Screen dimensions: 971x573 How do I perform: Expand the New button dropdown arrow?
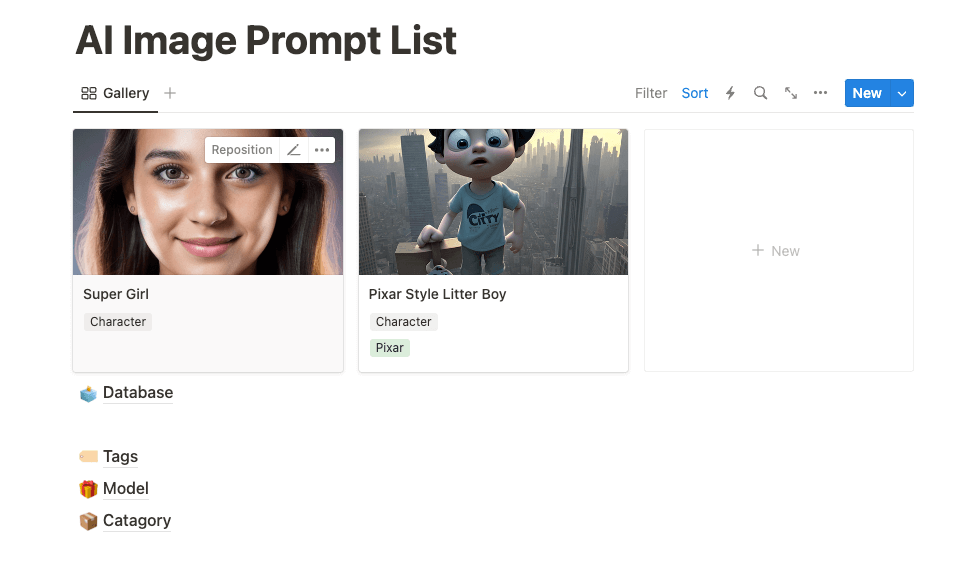coord(902,93)
